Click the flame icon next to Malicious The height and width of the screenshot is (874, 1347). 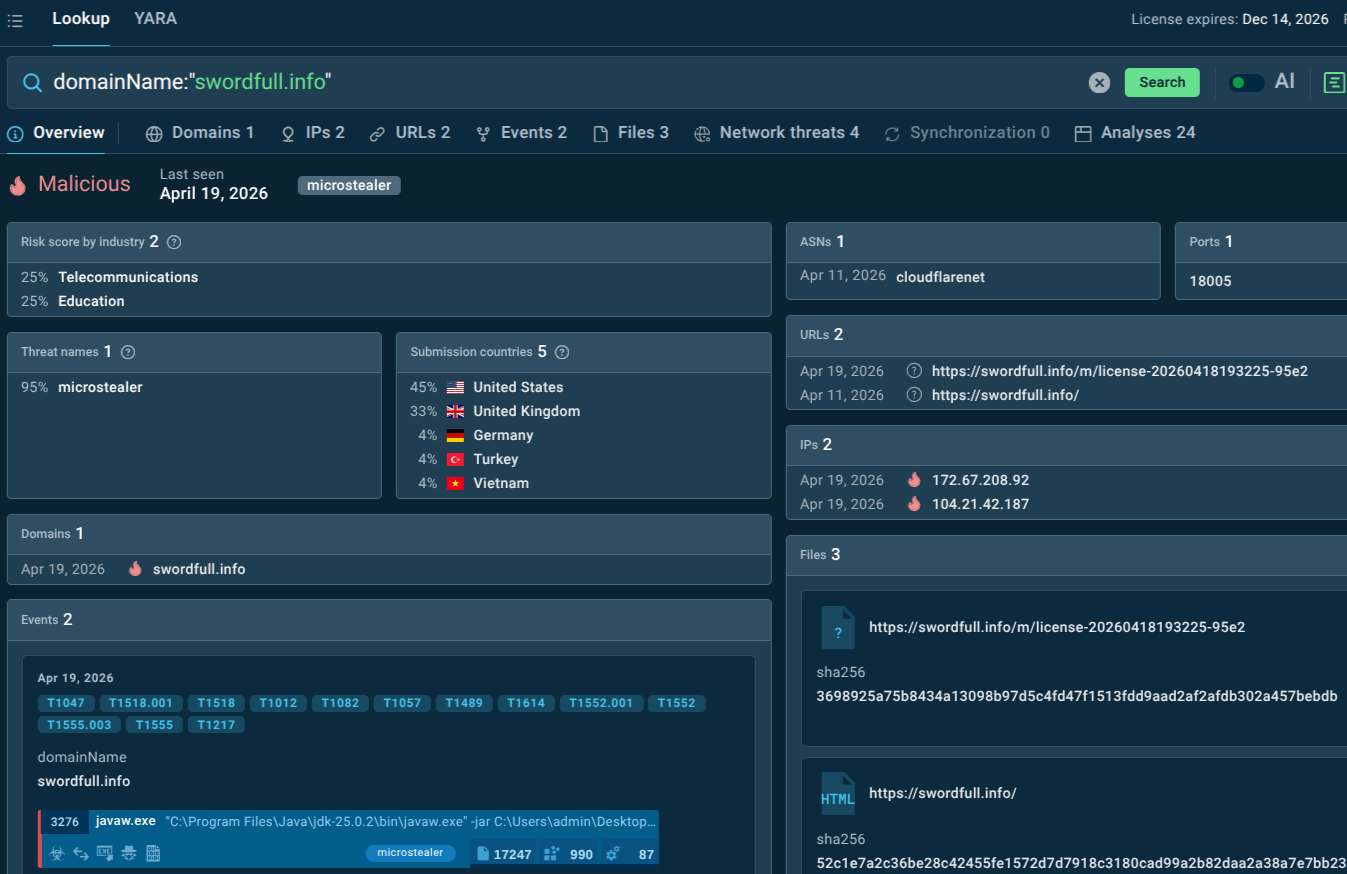18,185
